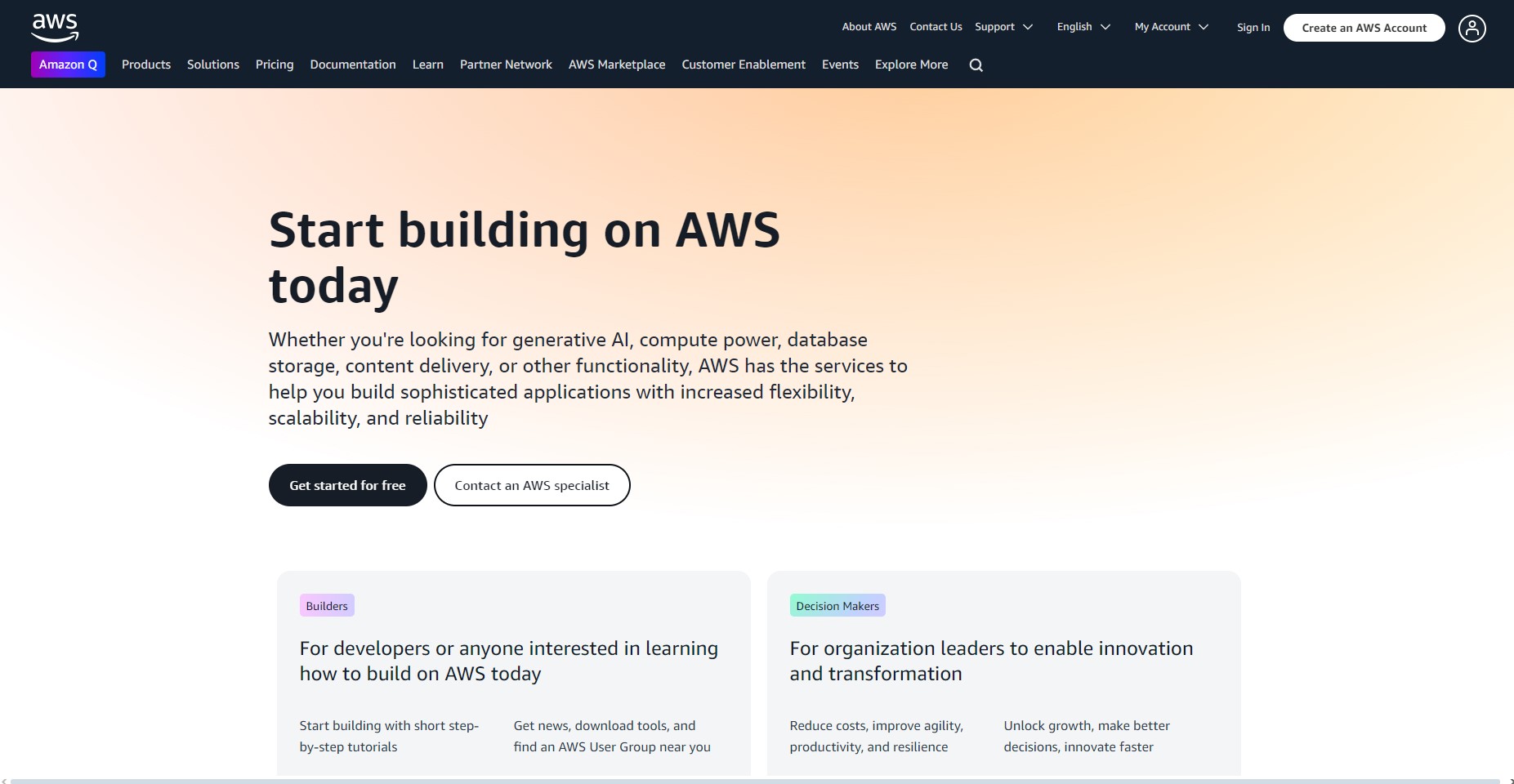Click Get started for free button
This screenshot has width=1514, height=784.
pos(347,485)
